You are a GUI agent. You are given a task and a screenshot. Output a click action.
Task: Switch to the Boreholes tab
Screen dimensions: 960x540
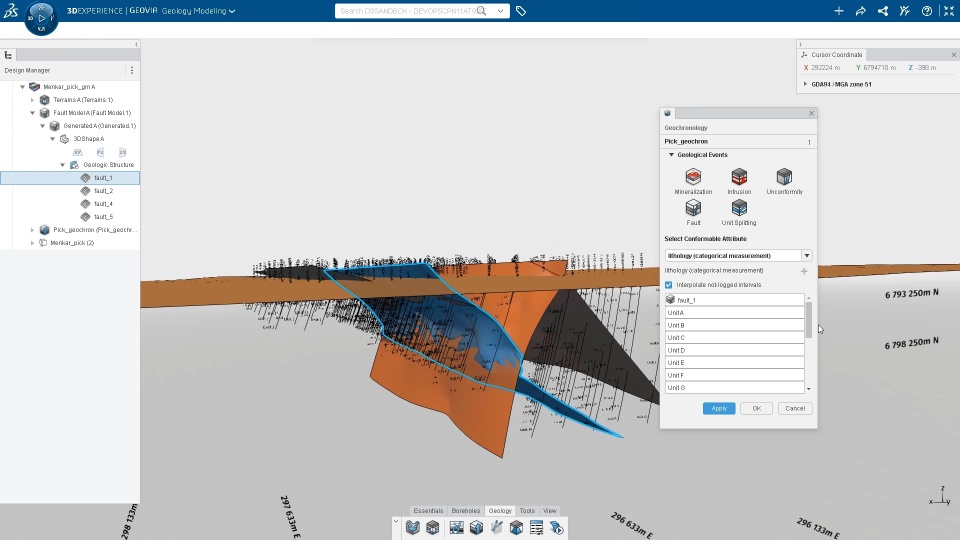tap(465, 511)
